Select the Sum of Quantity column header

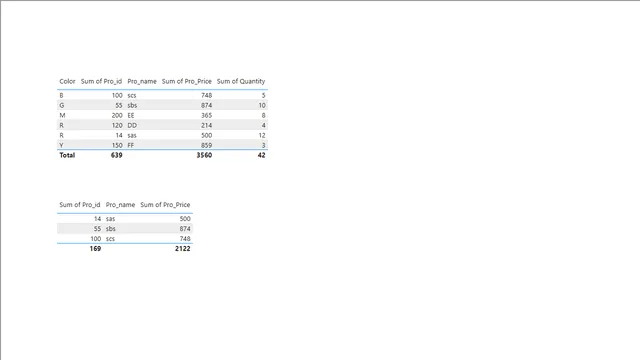coord(241,81)
